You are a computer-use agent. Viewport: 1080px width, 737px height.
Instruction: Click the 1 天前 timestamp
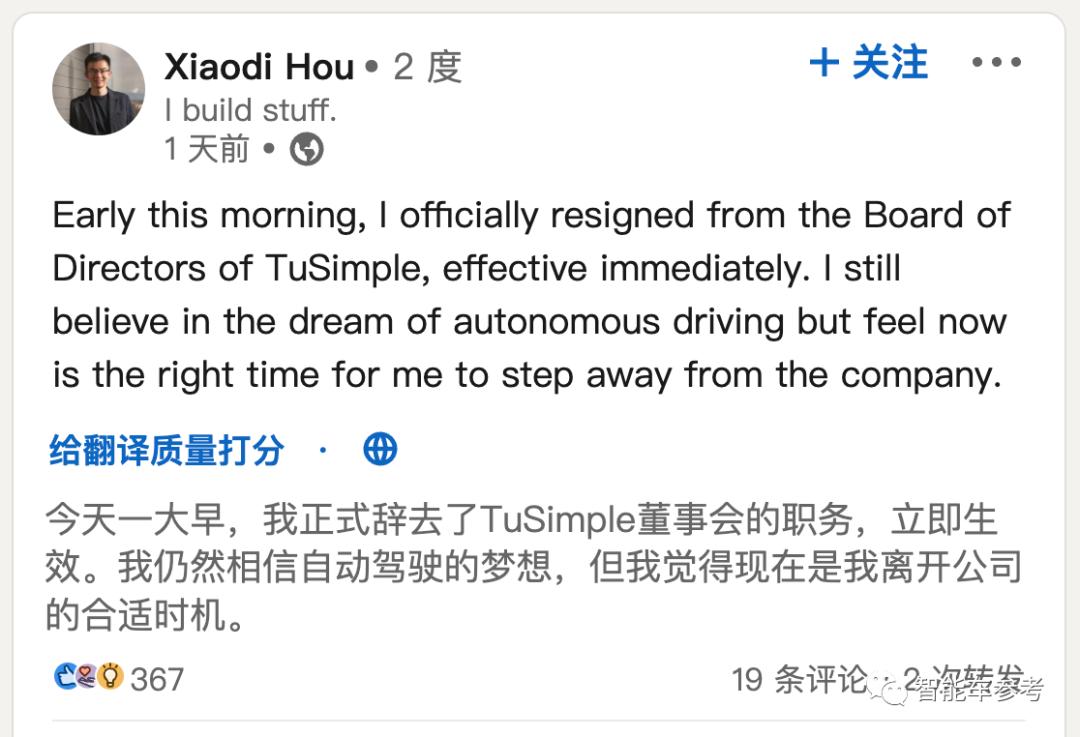[x=206, y=150]
